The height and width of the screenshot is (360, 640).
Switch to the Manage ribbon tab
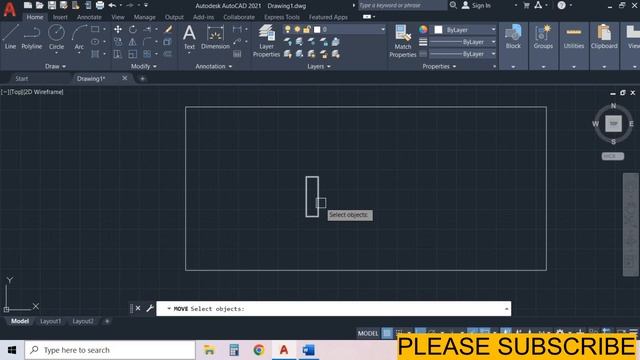[144, 17]
